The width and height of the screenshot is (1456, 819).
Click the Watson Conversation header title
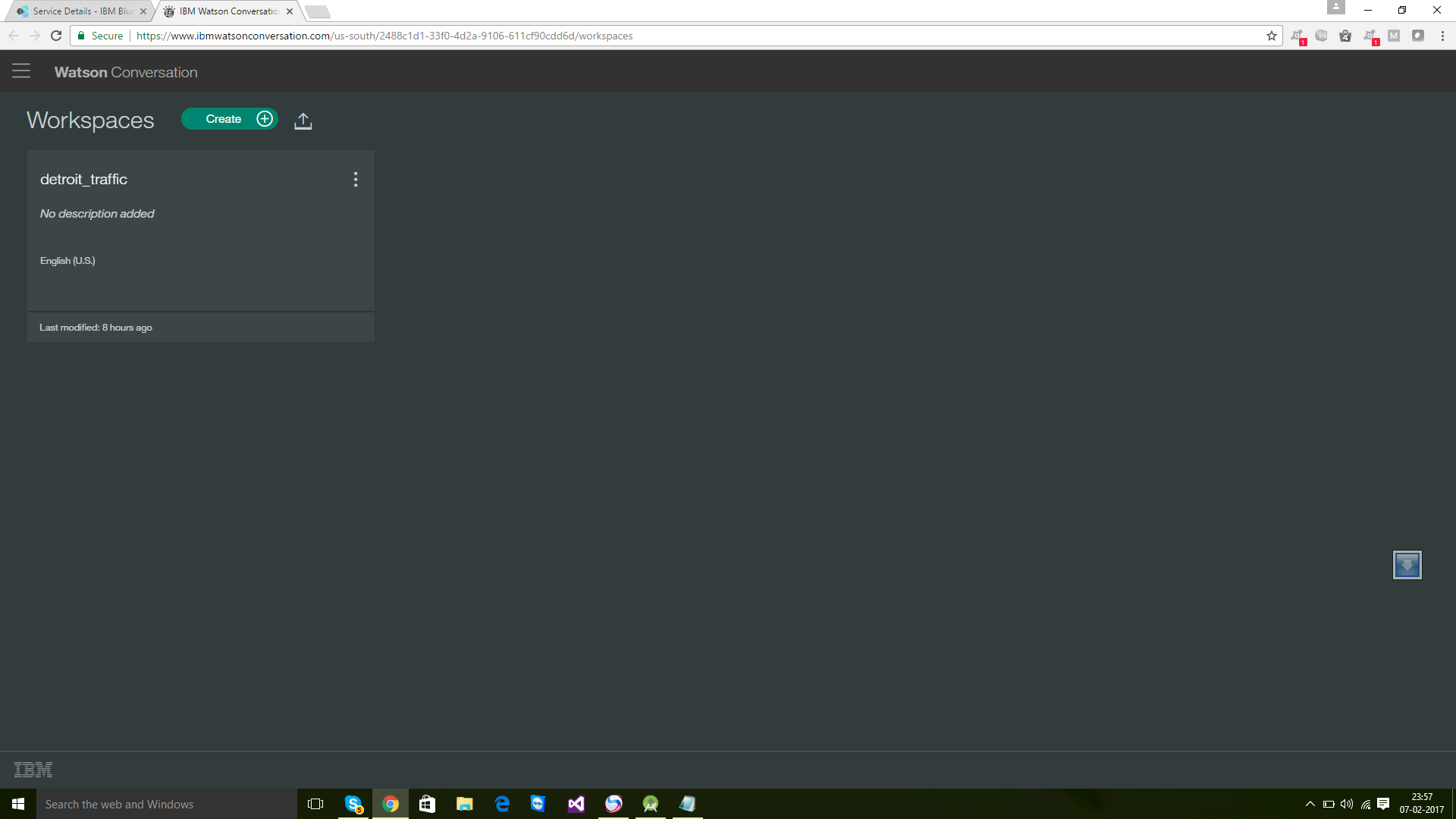(126, 72)
